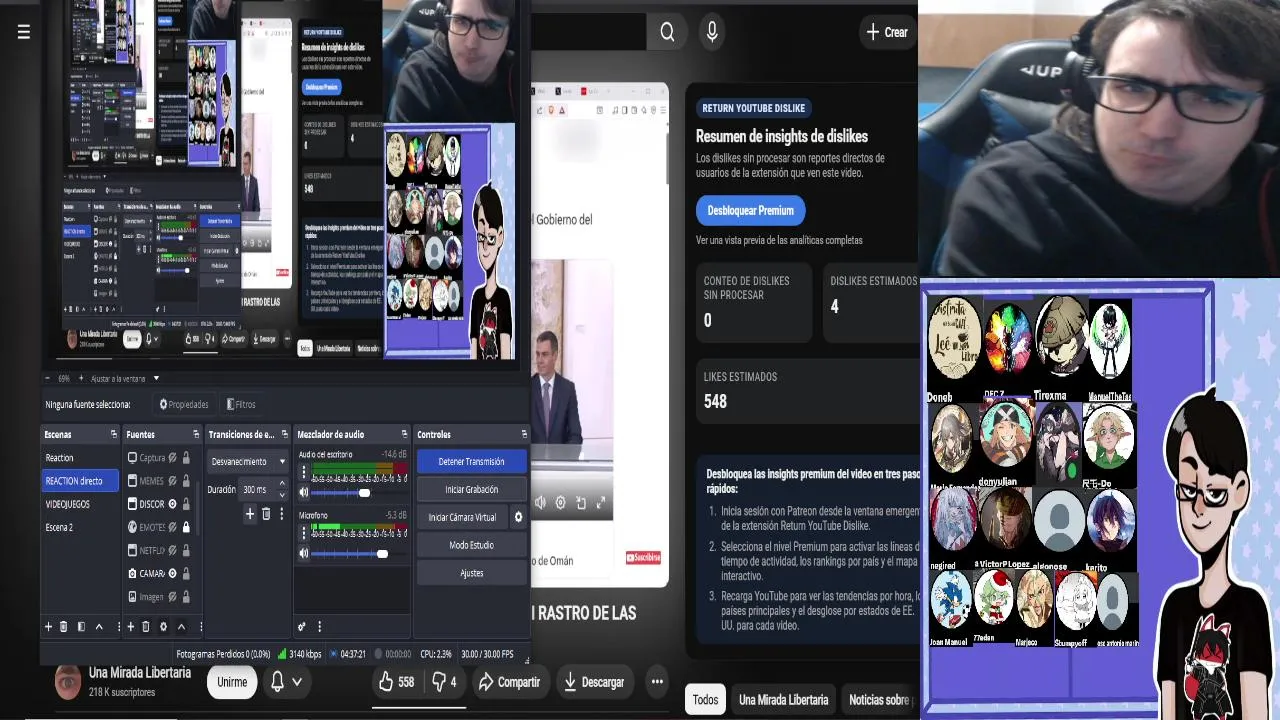The image size is (1280, 720).
Task: Dislike the video with thumbs-down 4
Action: (x=444, y=682)
